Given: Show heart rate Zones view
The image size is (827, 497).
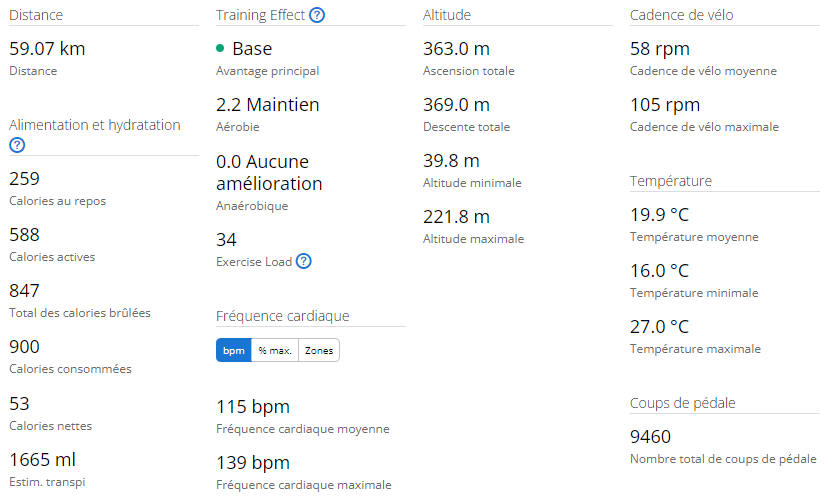Looking at the screenshot, I should click(x=319, y=350).
